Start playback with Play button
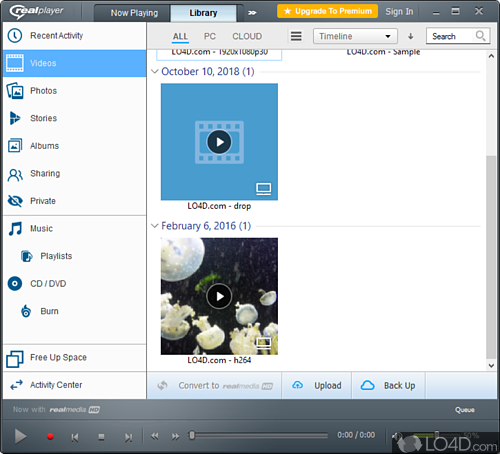This screenshot has width=500, height=454. coord(20,436)
